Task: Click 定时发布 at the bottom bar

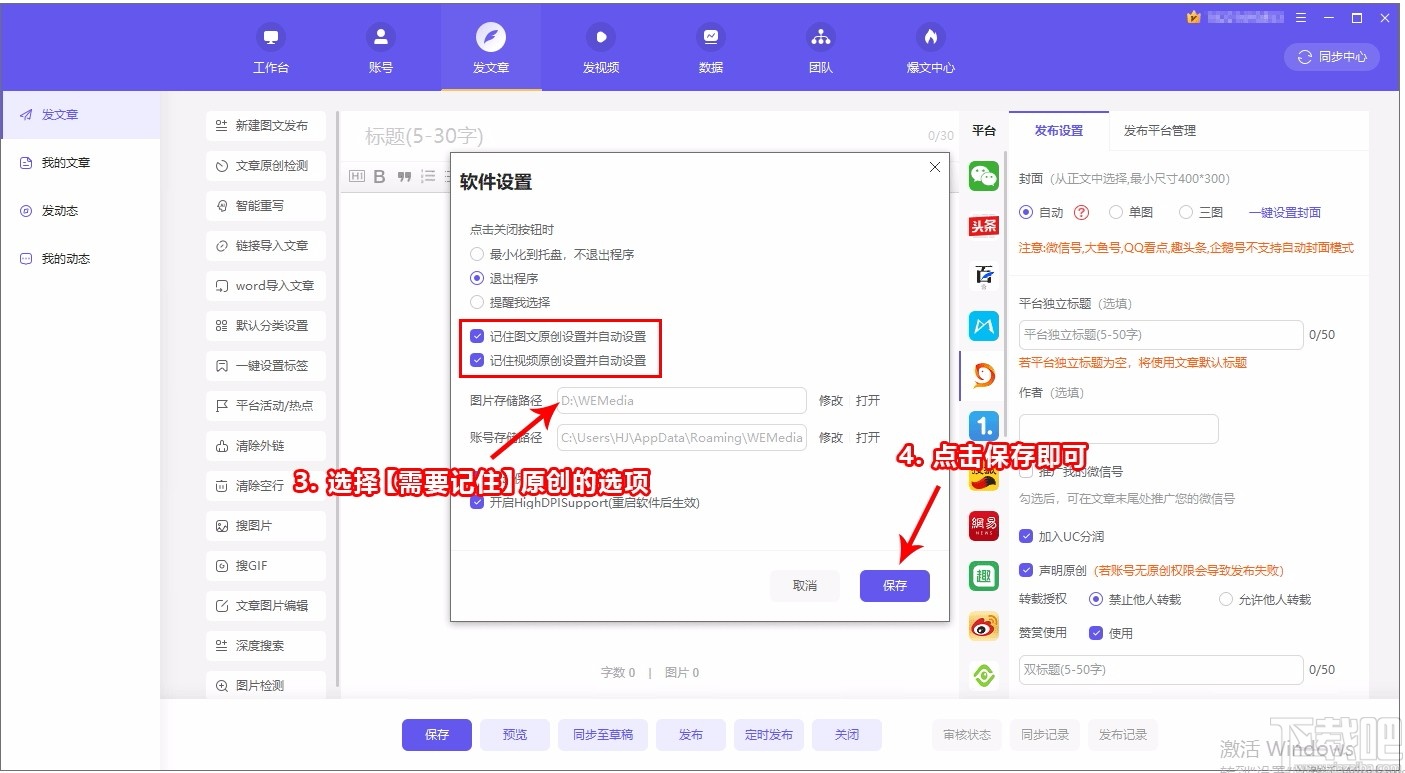Action: 768,734
